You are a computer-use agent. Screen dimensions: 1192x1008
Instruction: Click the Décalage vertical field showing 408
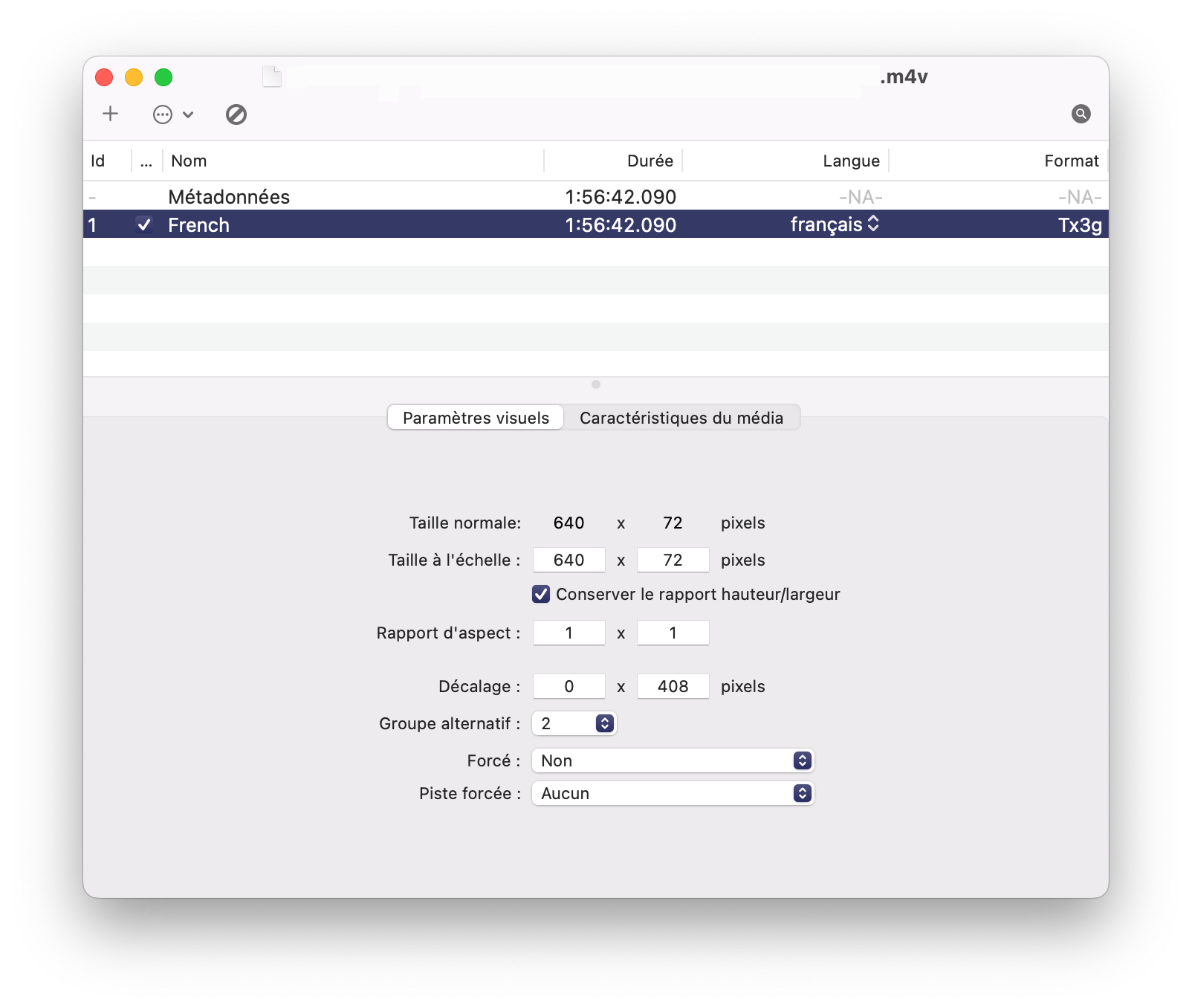tap(673, 686)
